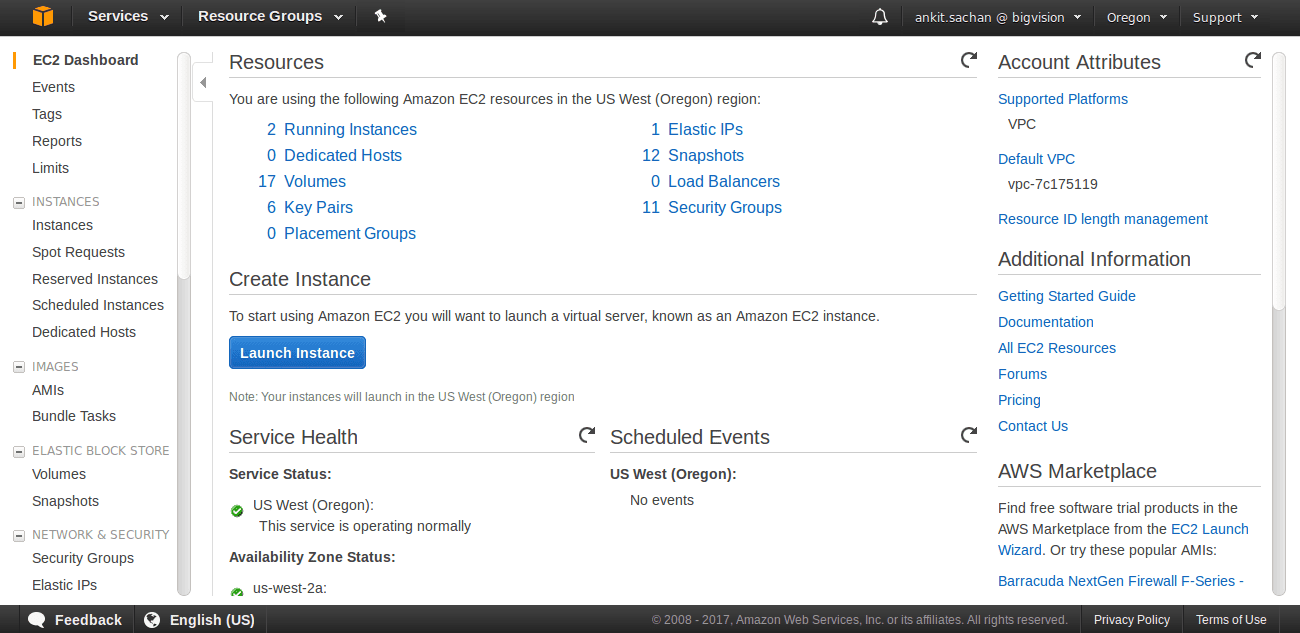Go to Instances in the sidebar
The width and height of the screenshot is (1300, 633).
[x=62, y=225]
